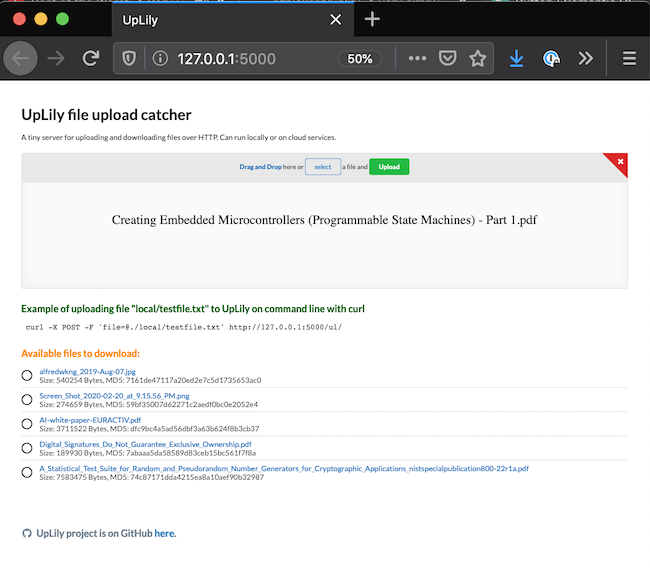Dismiss the drop area with red X corner
The height and width of the screenshot is (573, 650).
pos(619,162)
